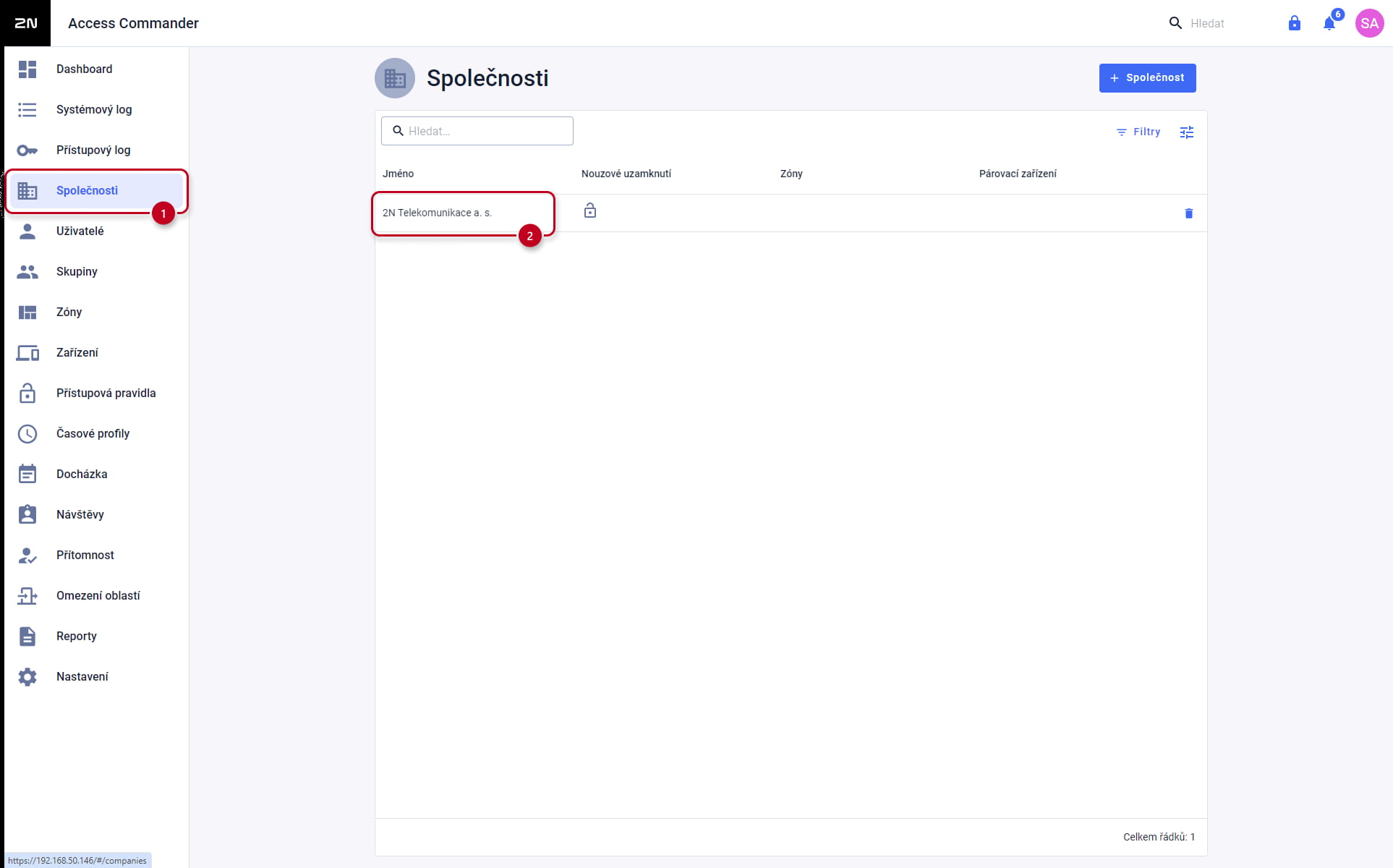Click Nouzové uzamknutí column header

(626, 174)
